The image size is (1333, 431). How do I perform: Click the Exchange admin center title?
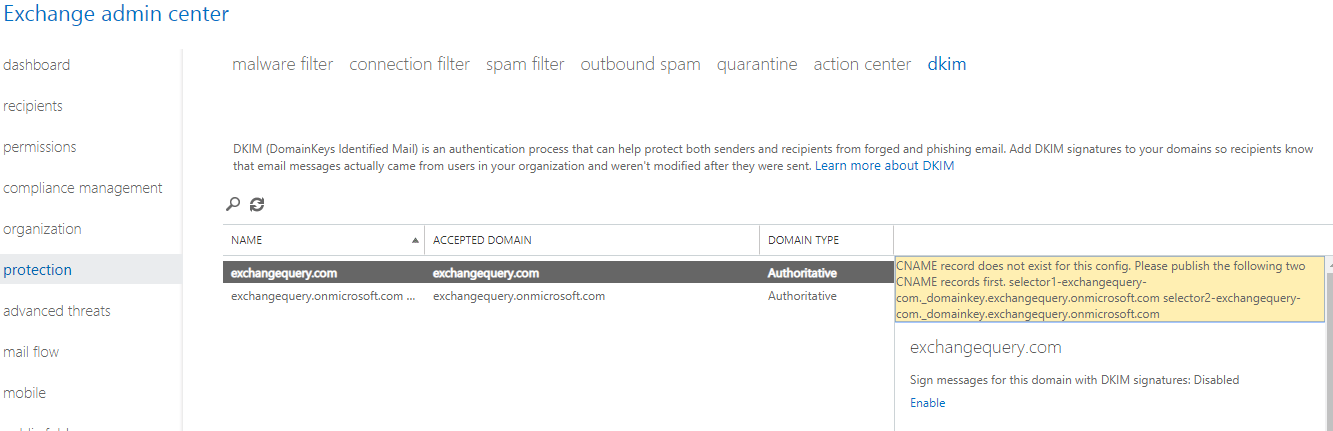click(117, 14)
